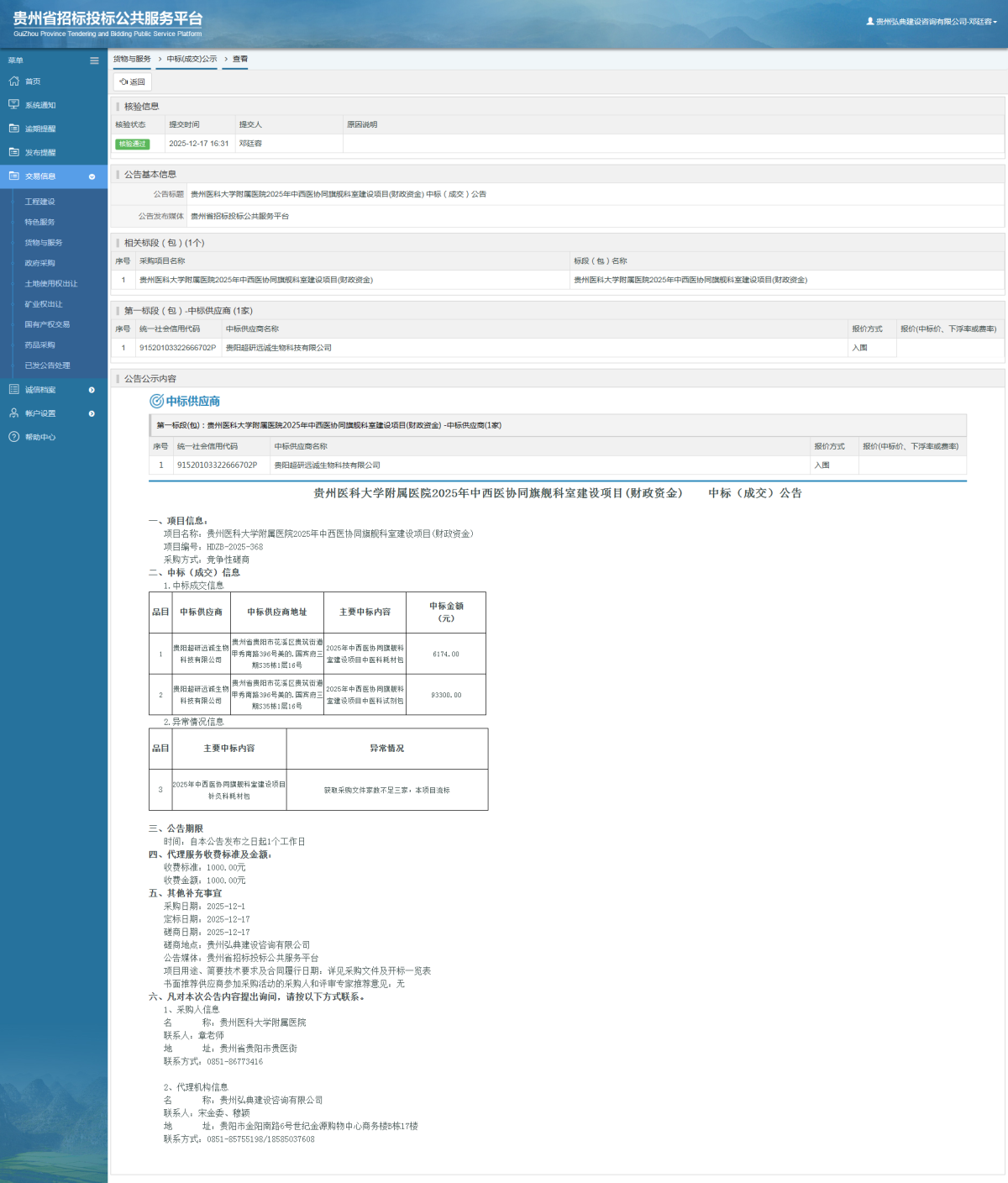1008x1183 pixels.
Task: Click the 帮助中心 question mark icon
Action: click(x=13, y=437)
